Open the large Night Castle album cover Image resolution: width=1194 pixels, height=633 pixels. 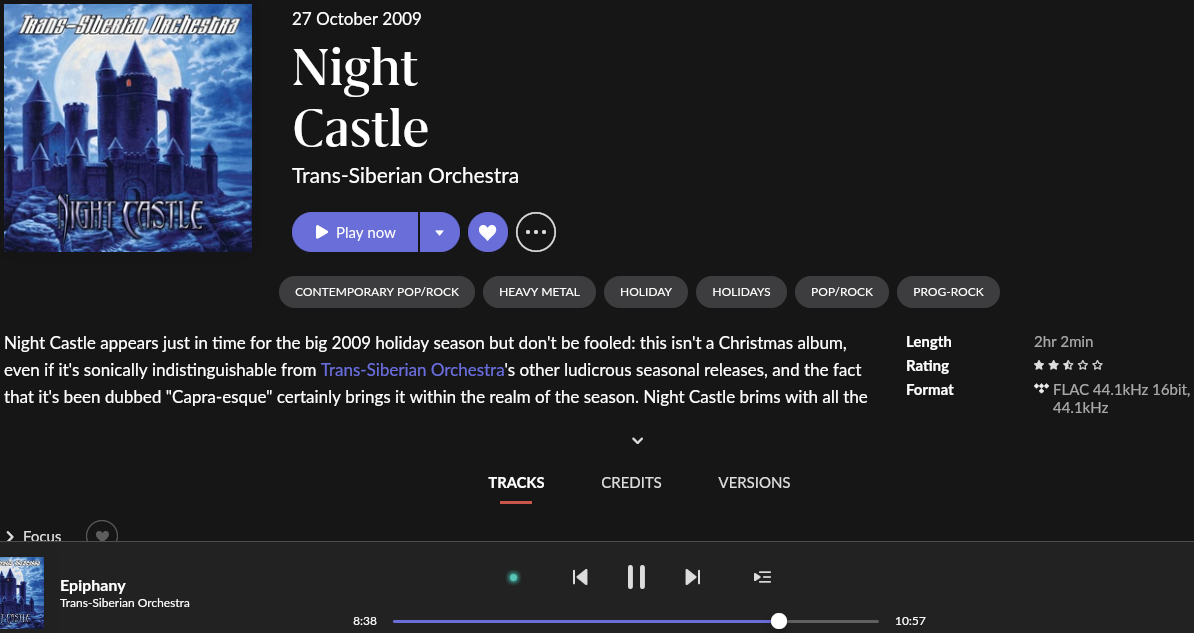click(x=128, y=127)
